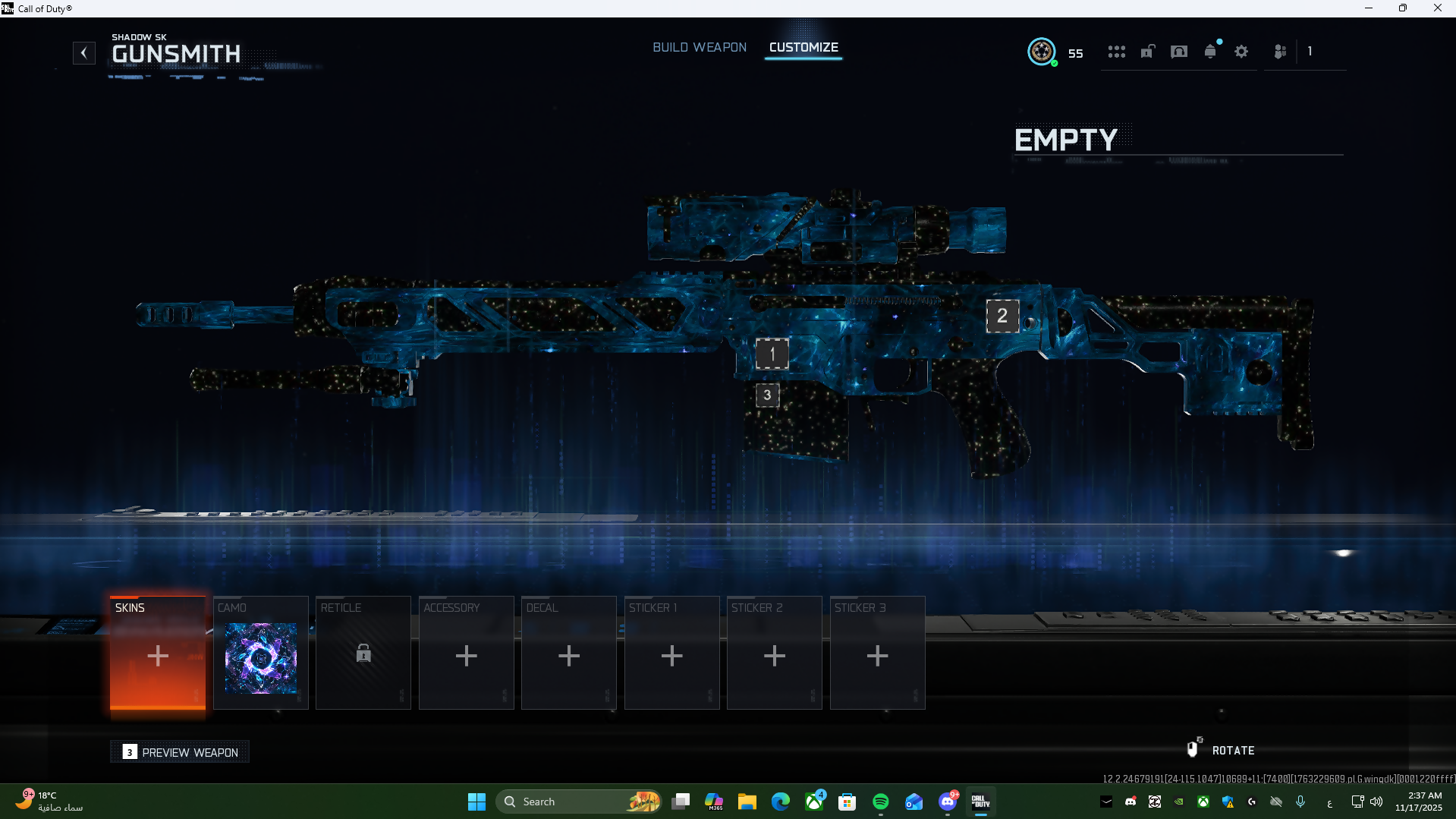Open Spotify from the taskbar

(880, 802)
